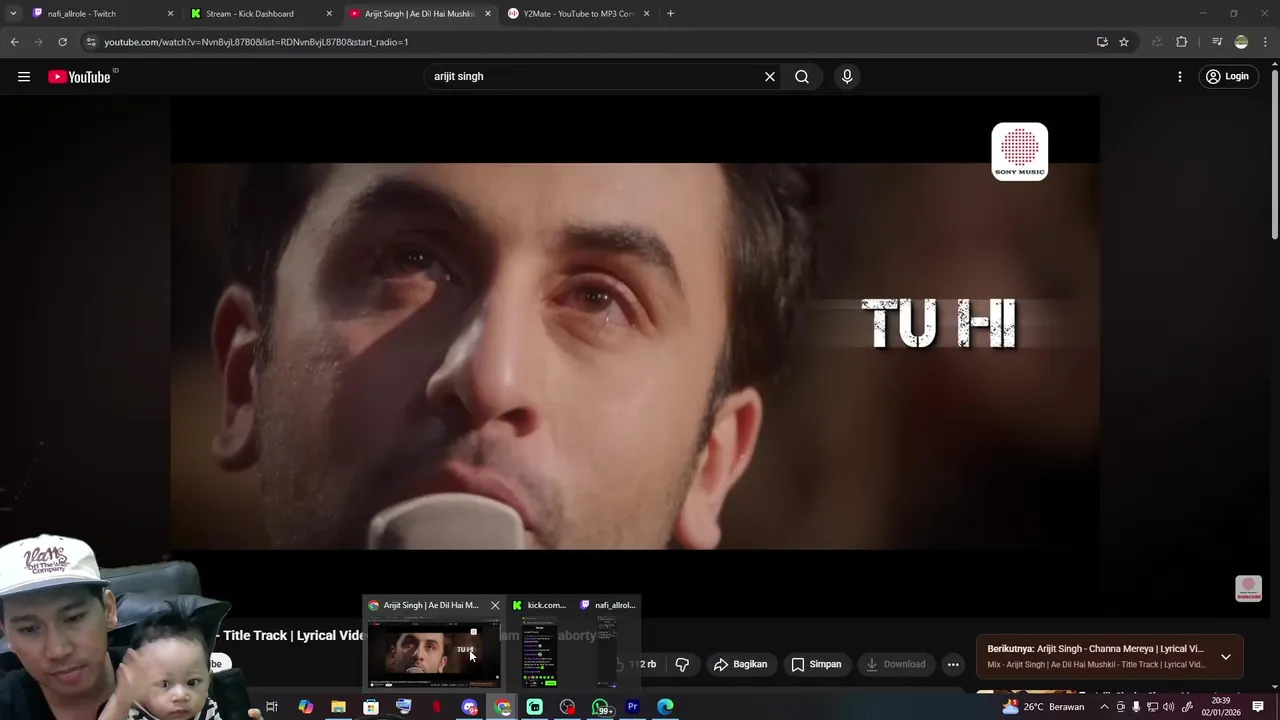Click the Login button
The width and height of the screenshot is (1280, 720).
(1227, 77)
